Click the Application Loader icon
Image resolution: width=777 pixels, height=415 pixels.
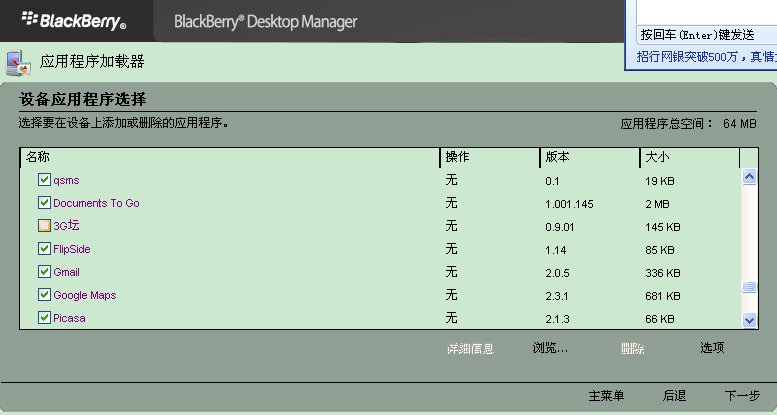click(18, 63)
